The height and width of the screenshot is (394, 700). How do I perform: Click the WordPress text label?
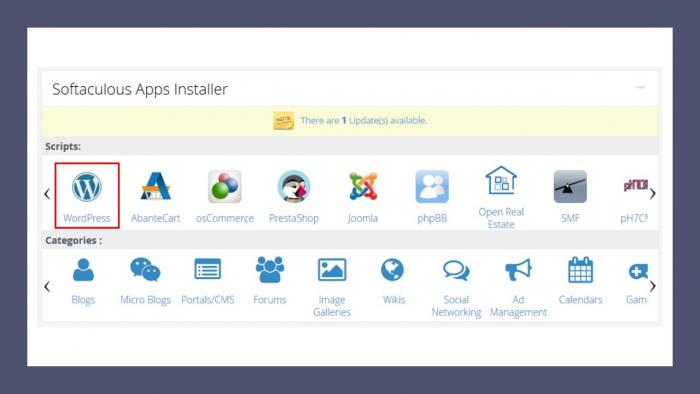click(x=87, y=218)
